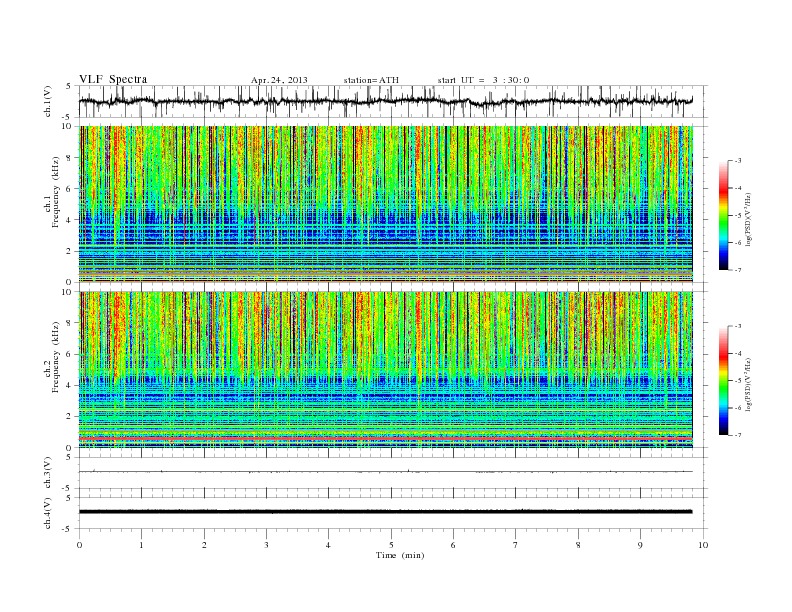Screen dimensions: 792x612
Task: Click the "log(PSD)(V²/Hz)" label beside ch.2 colorbar
Action: click(748, 384)
